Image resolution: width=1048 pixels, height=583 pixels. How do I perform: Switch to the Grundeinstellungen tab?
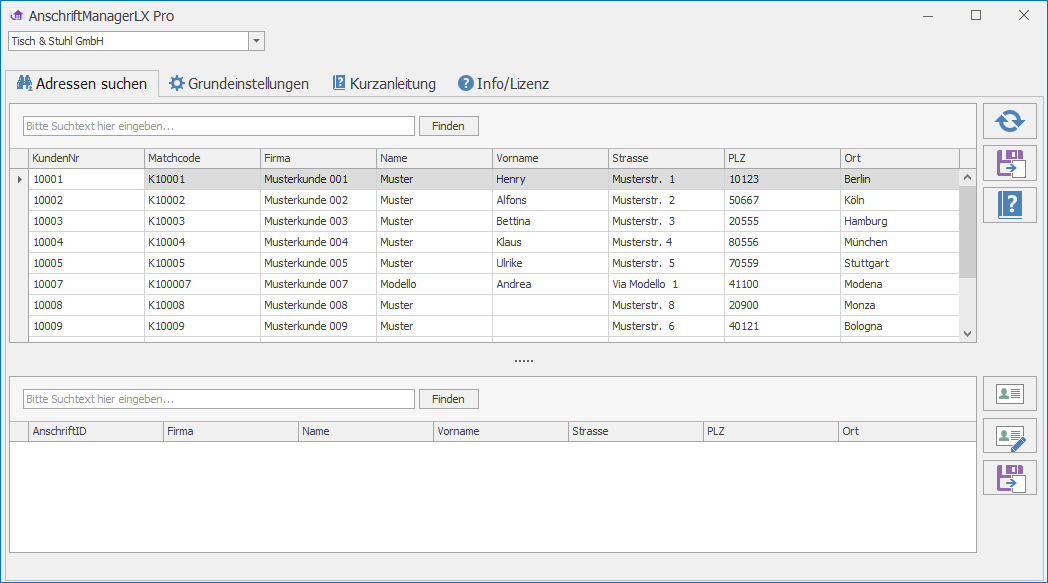pyautogui.click(x=238, y=84)
